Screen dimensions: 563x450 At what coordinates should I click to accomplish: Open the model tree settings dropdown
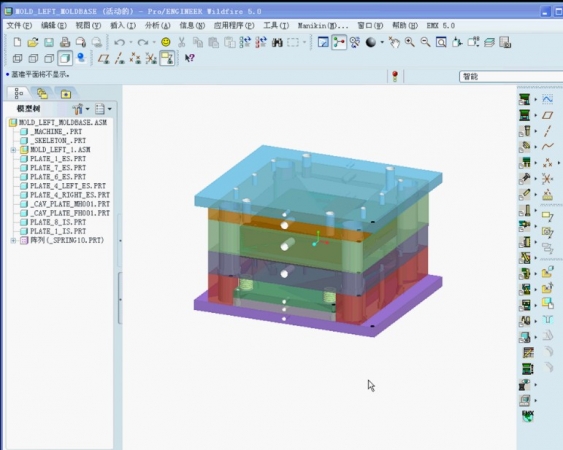tap(80, 108)
